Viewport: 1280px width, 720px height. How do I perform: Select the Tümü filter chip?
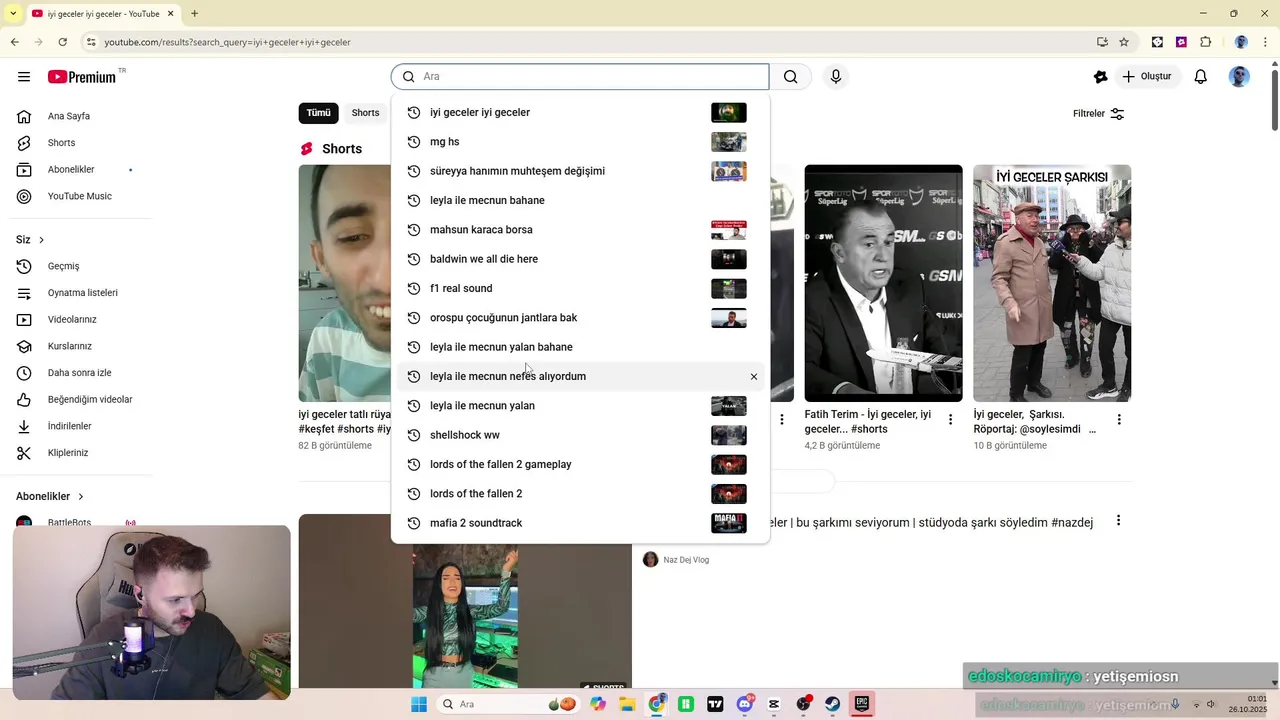pyautogui.click(x=318, y=113)
